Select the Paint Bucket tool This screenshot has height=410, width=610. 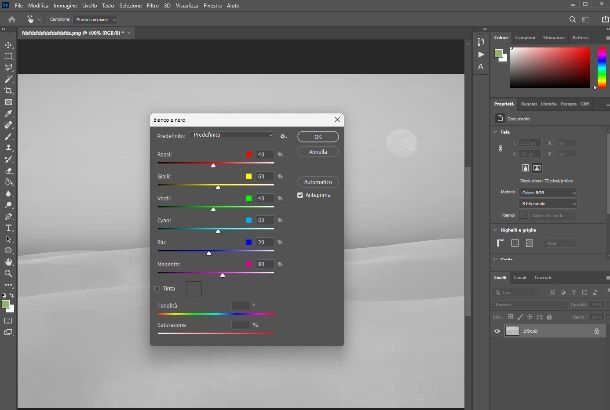coord(8,182)
